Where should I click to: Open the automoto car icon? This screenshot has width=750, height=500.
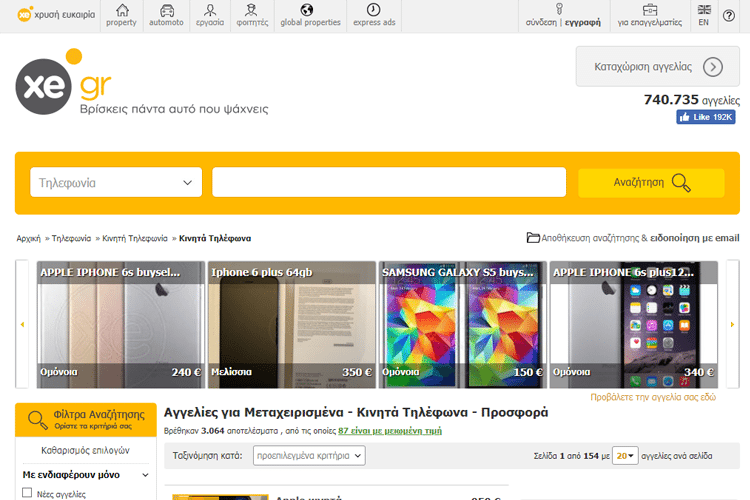pyautogui.click(x=167, y=10)
